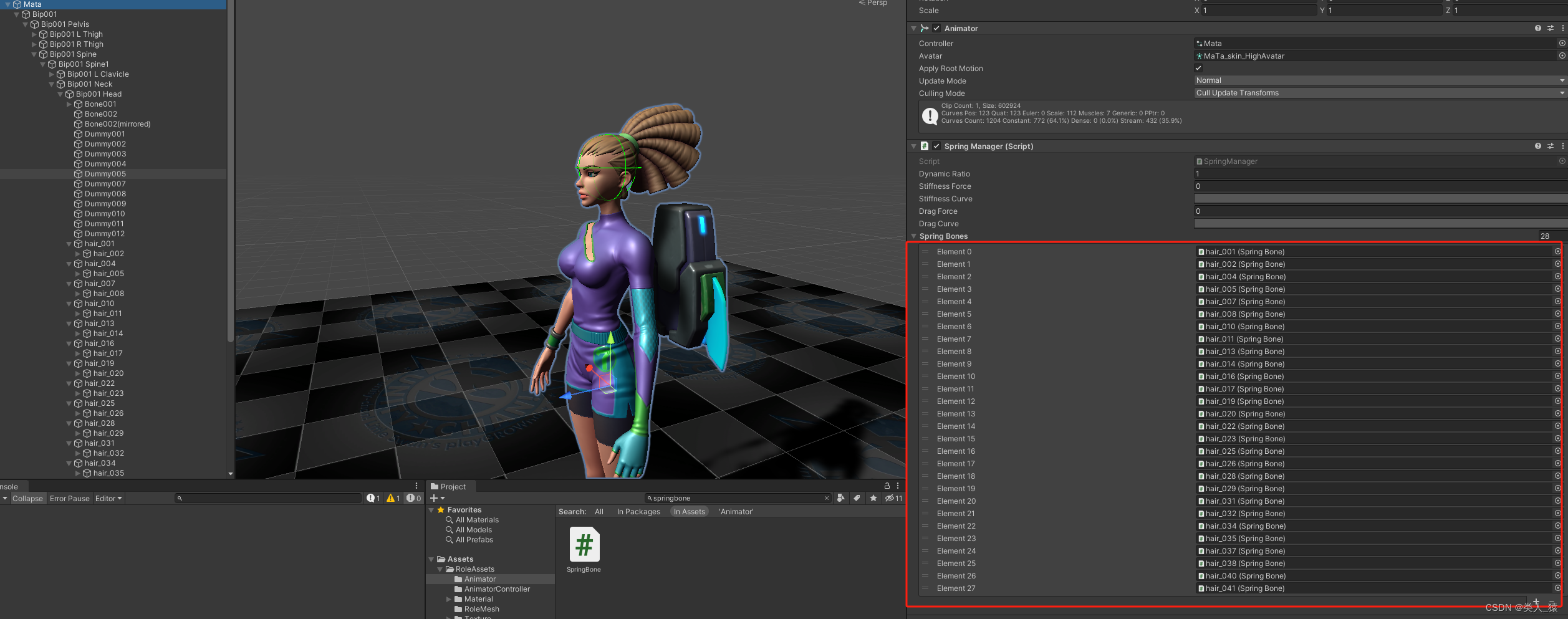Open the create asset plus icon in Project
The image size is (1568, 619).
tap(434, 498)
